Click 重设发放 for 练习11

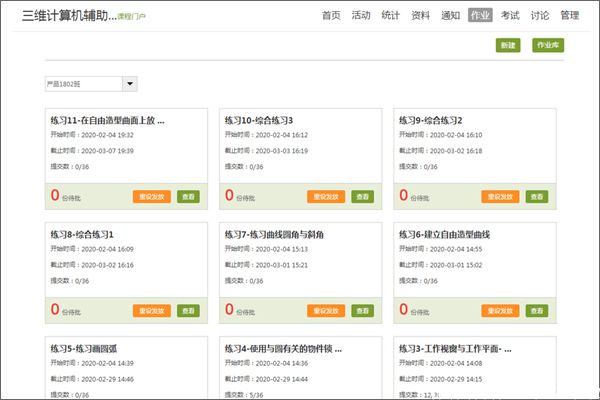150,197
